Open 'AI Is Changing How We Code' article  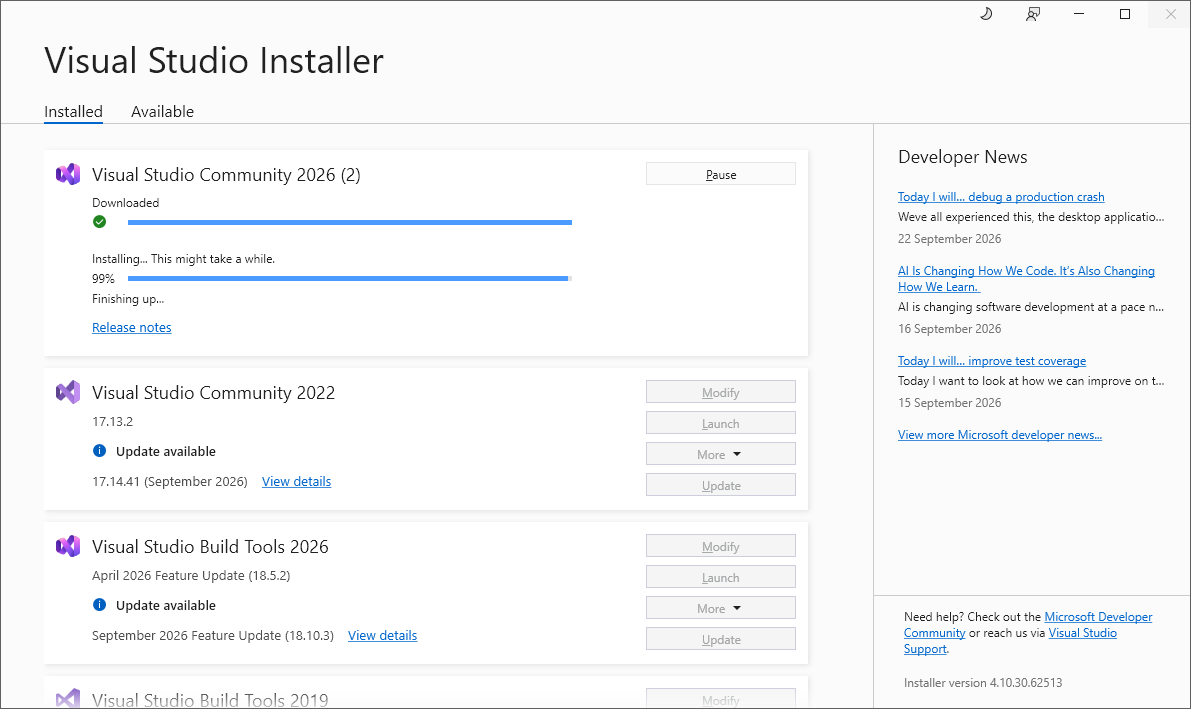pos(1026,279)
